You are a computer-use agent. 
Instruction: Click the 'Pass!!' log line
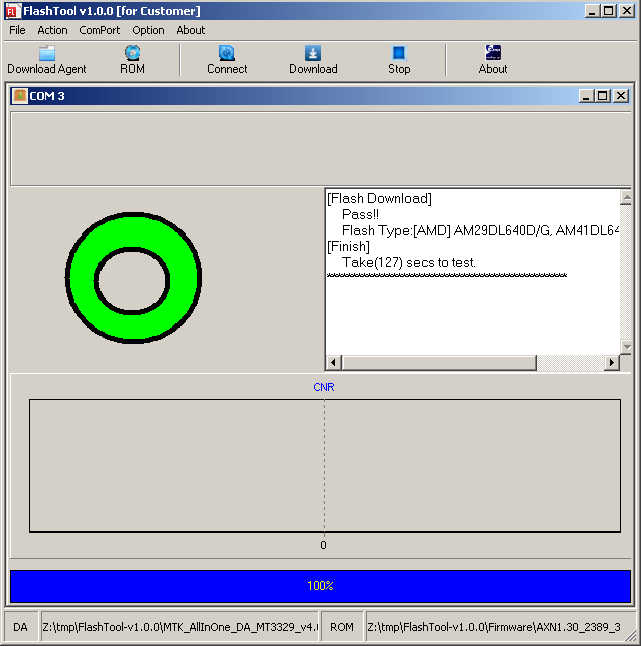pos(360,214)
